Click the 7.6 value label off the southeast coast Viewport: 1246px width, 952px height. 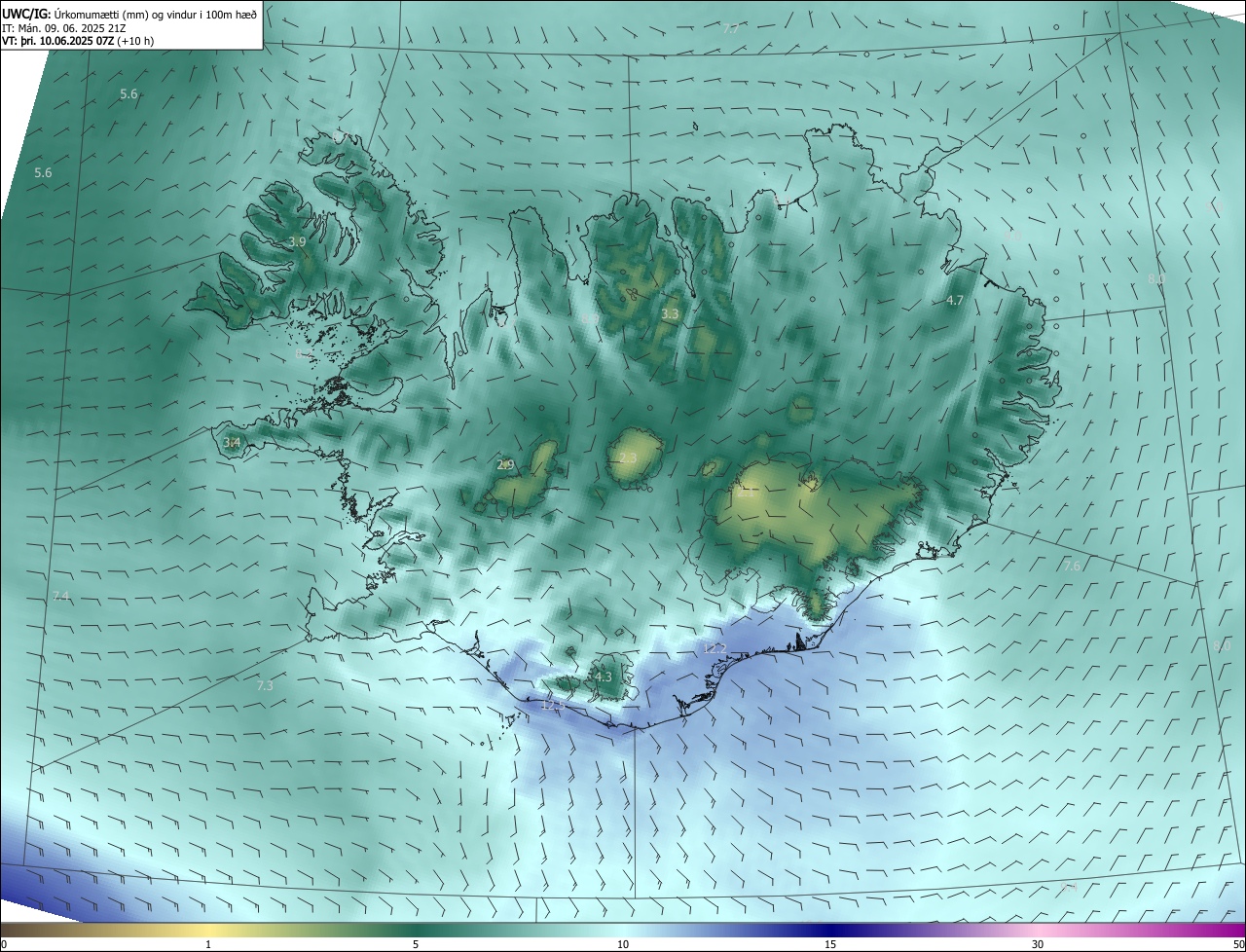tap(1072, 566)
